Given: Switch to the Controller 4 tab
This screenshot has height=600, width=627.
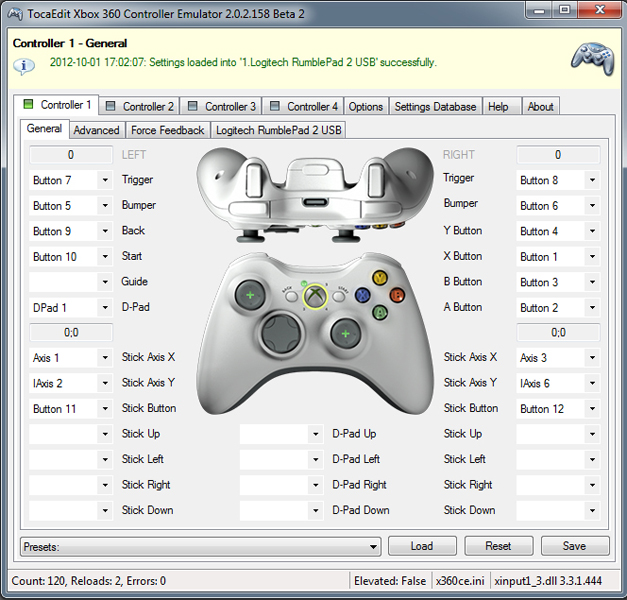Looking at the screenshot, I should coord(304,106).
